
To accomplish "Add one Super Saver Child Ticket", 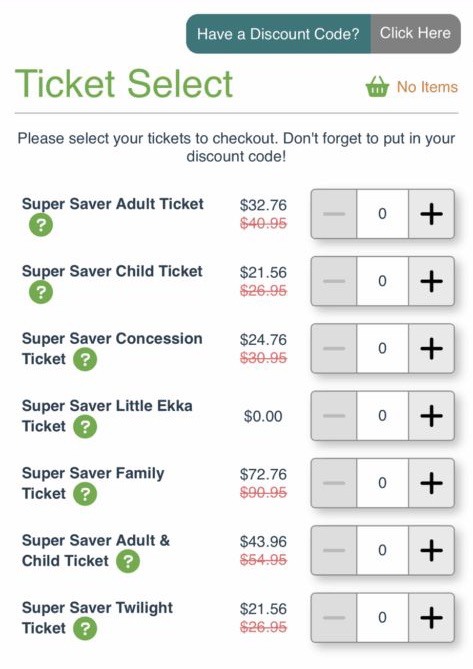I will 431,281.
